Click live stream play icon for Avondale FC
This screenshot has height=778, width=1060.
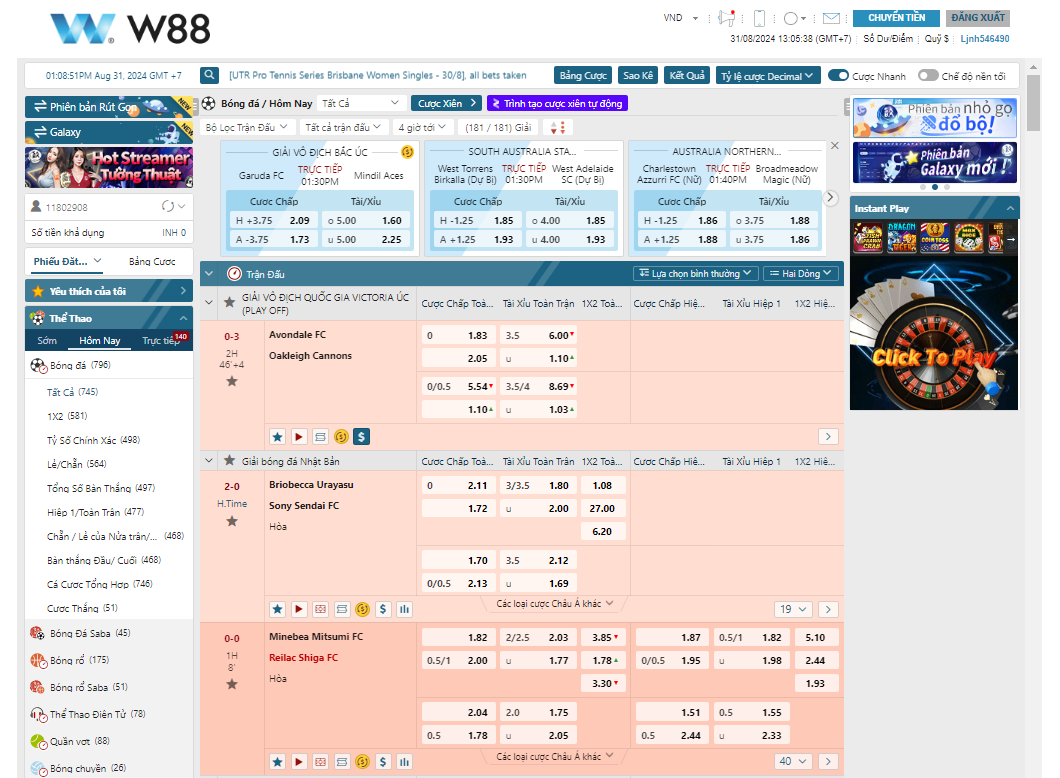pyautogui.click(x=299, y=437)
